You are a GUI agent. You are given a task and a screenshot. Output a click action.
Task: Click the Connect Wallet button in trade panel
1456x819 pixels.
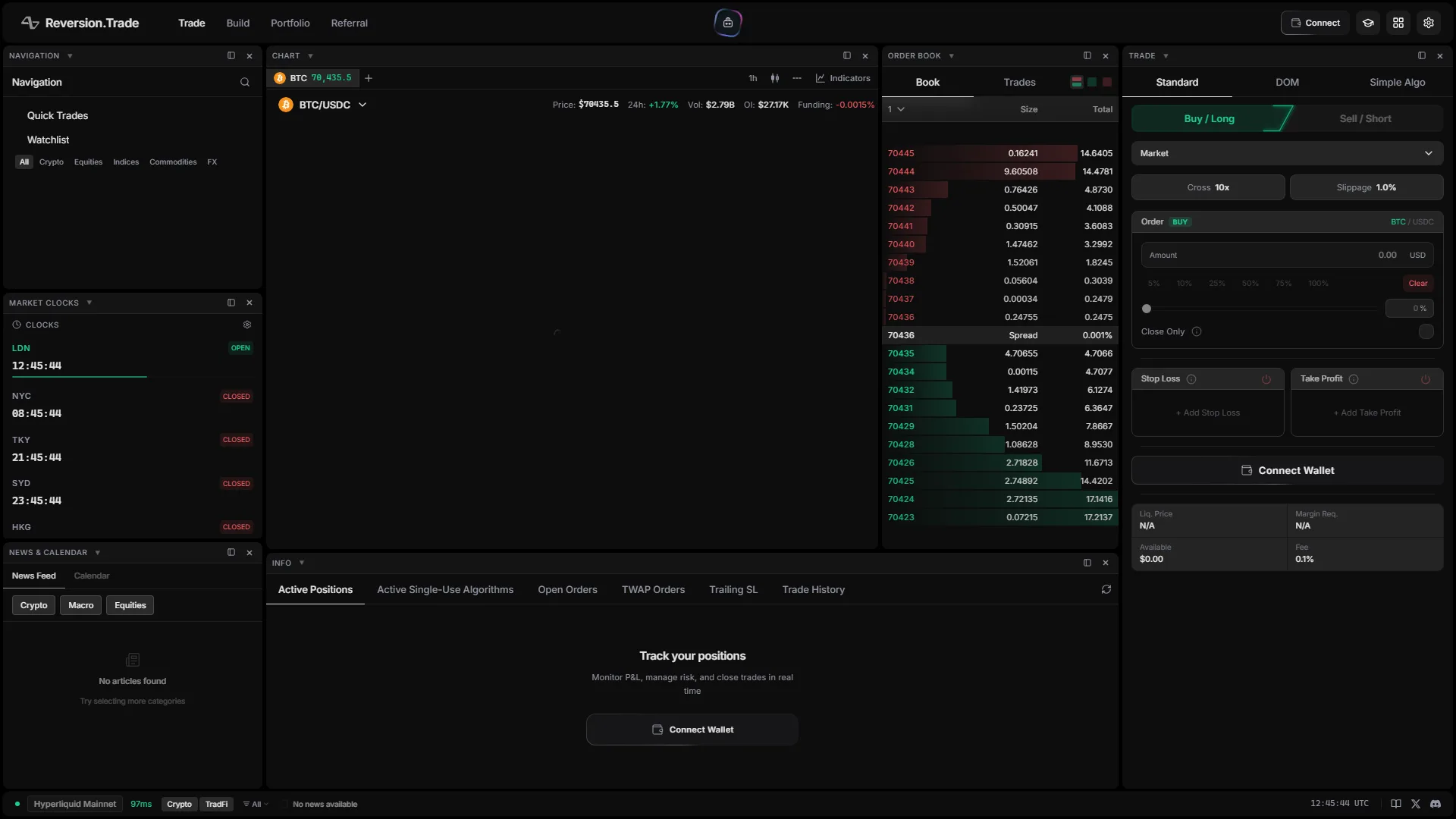pyautogui.click(x=1287, y=470)
